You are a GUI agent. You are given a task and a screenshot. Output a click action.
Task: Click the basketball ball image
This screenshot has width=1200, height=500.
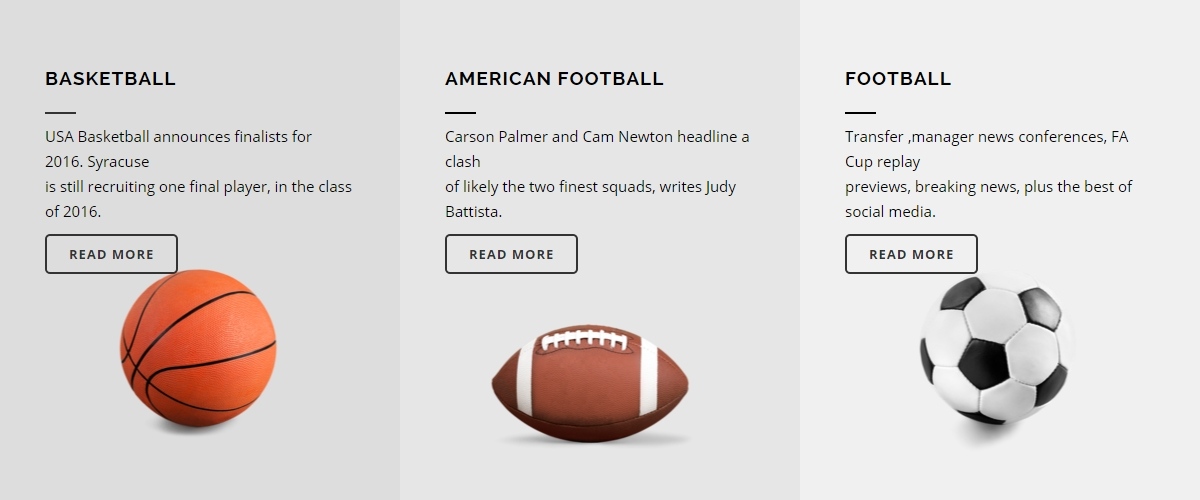pos(198,348)
